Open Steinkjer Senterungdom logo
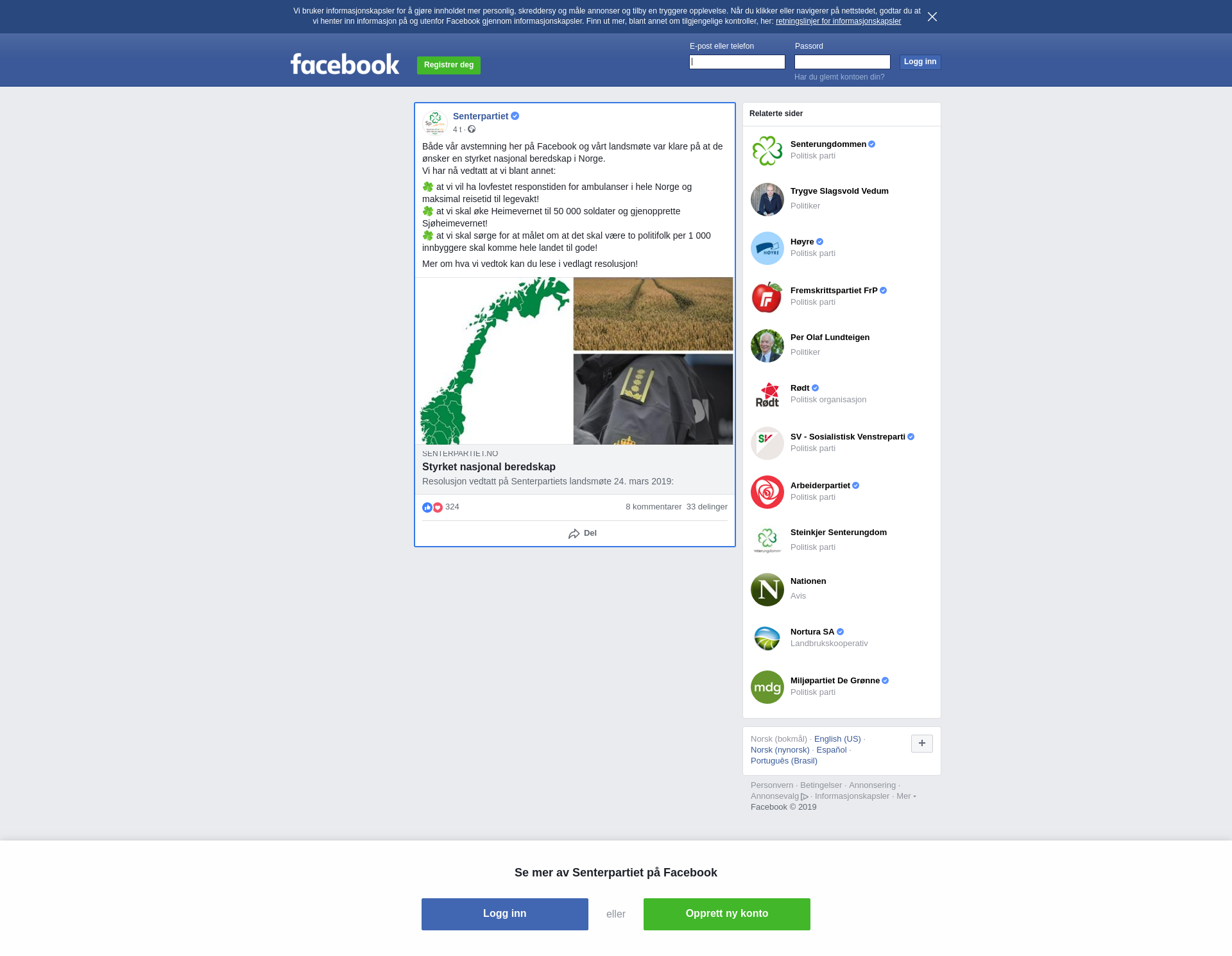 pyautogui.click(x=767, y=541)
